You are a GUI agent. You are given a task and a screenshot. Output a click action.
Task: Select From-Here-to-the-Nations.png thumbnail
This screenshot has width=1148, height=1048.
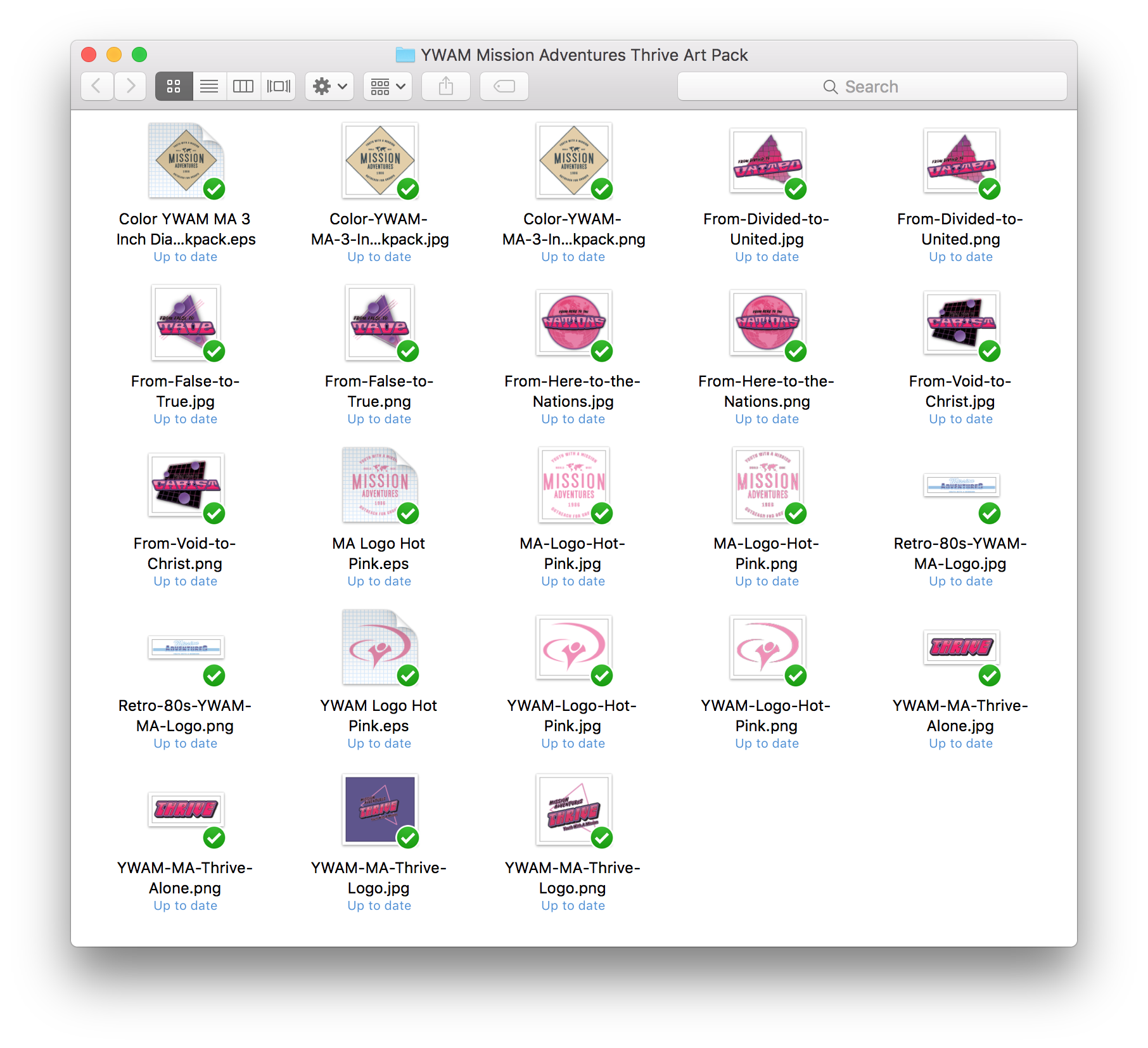(768, 323)
